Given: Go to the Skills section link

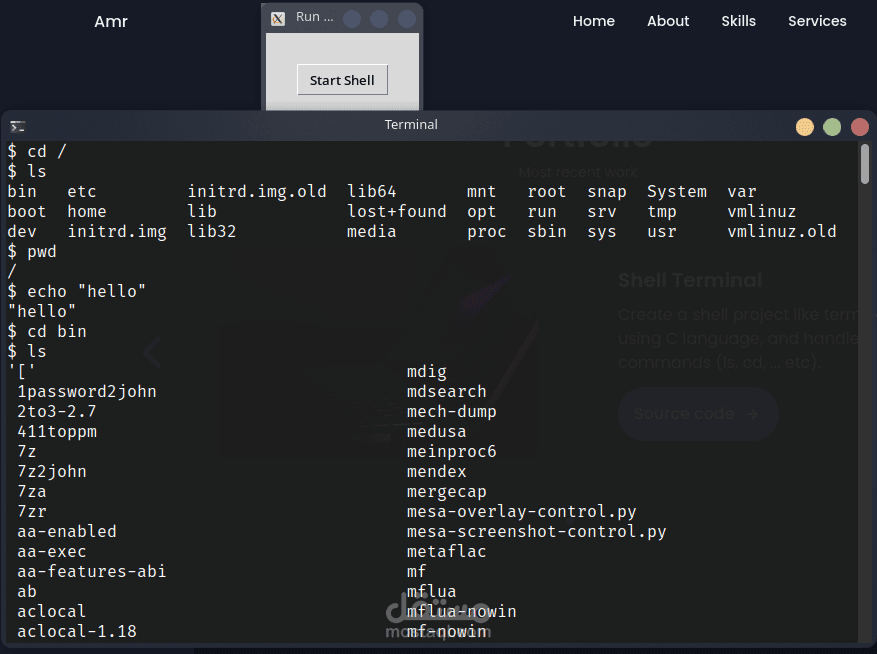Looking at the screenshot, I should coord(738,21).
